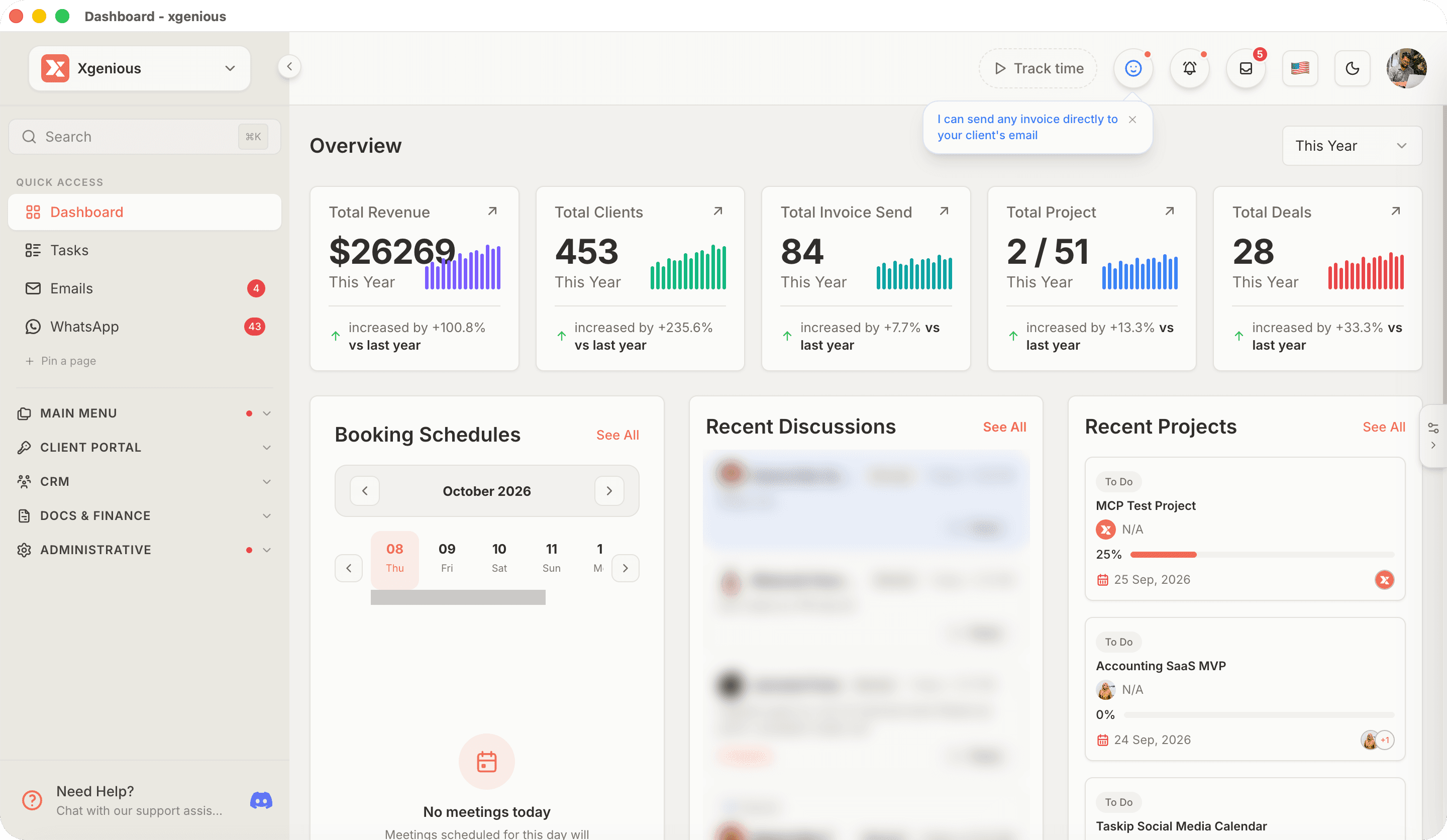Click the No meetings today calendar icon

pos(487,762)
